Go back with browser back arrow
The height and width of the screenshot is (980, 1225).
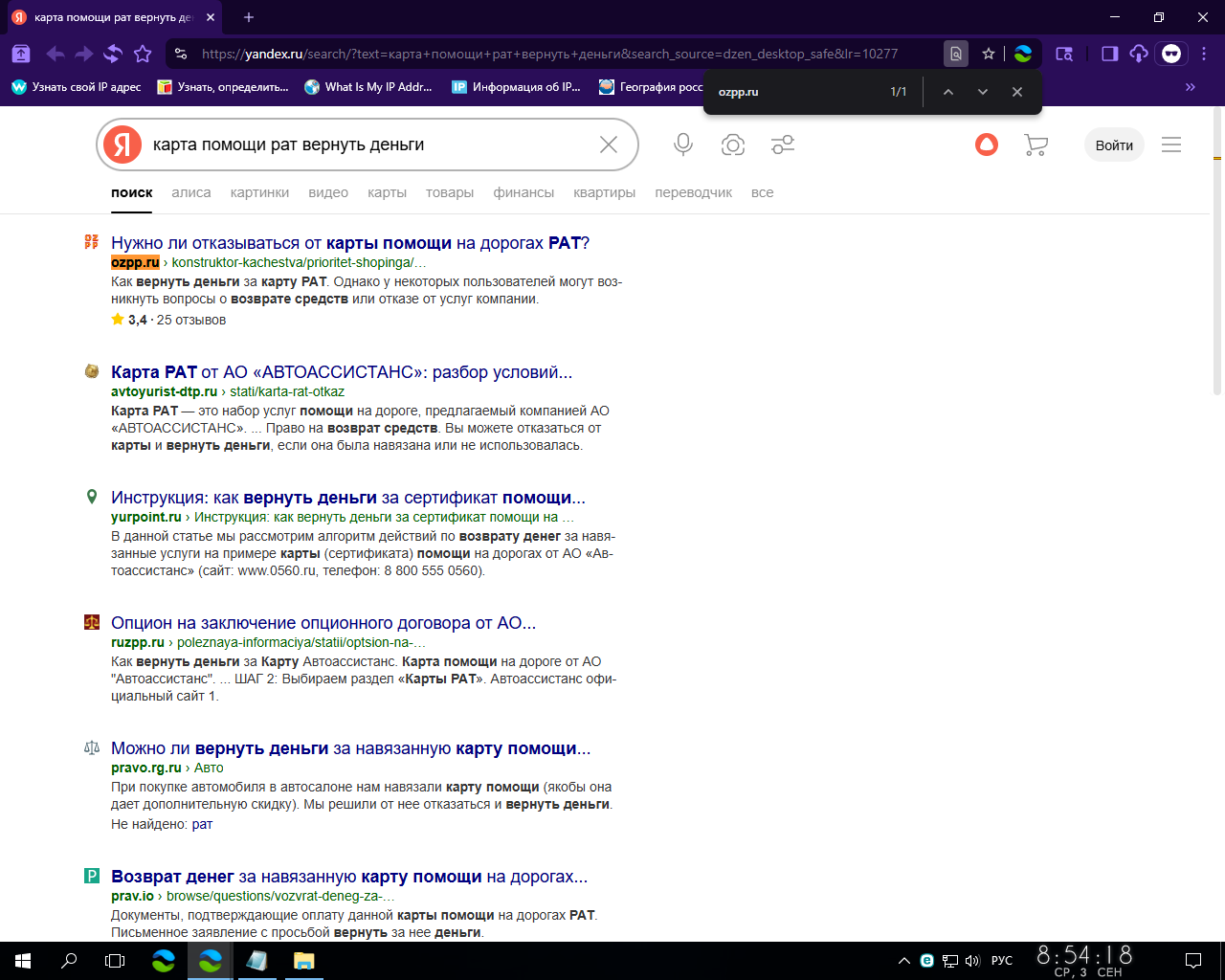56,54
